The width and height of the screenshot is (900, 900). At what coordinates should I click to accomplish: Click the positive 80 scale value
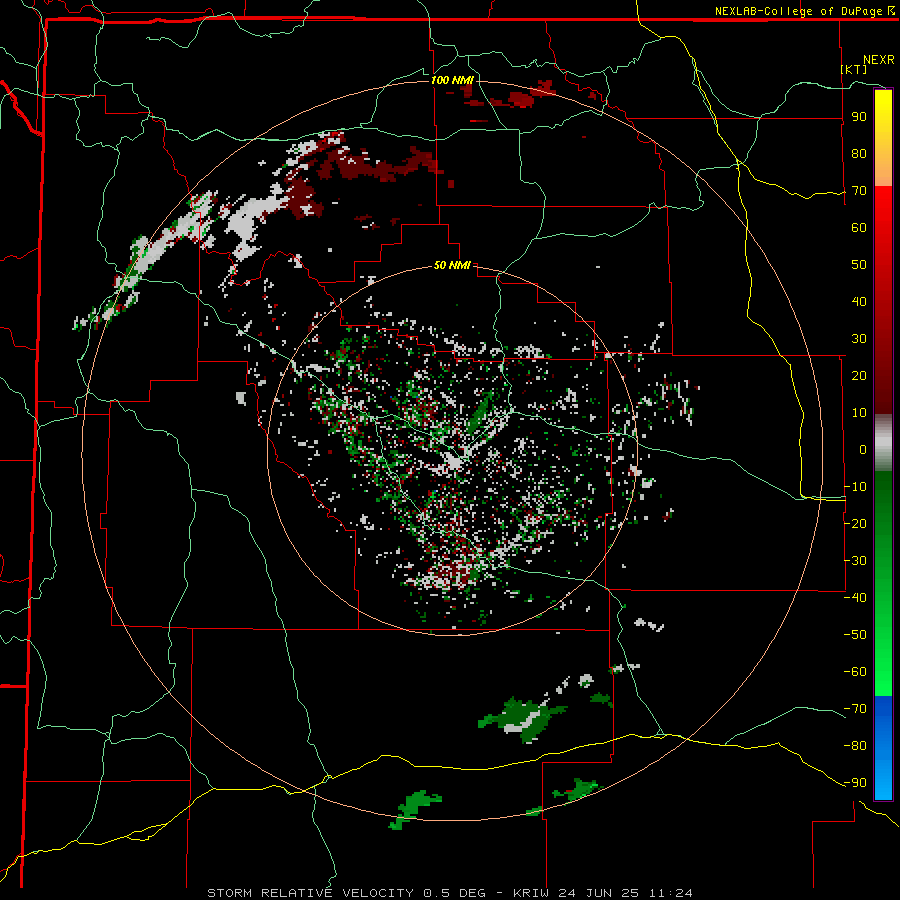coord(859,154)
